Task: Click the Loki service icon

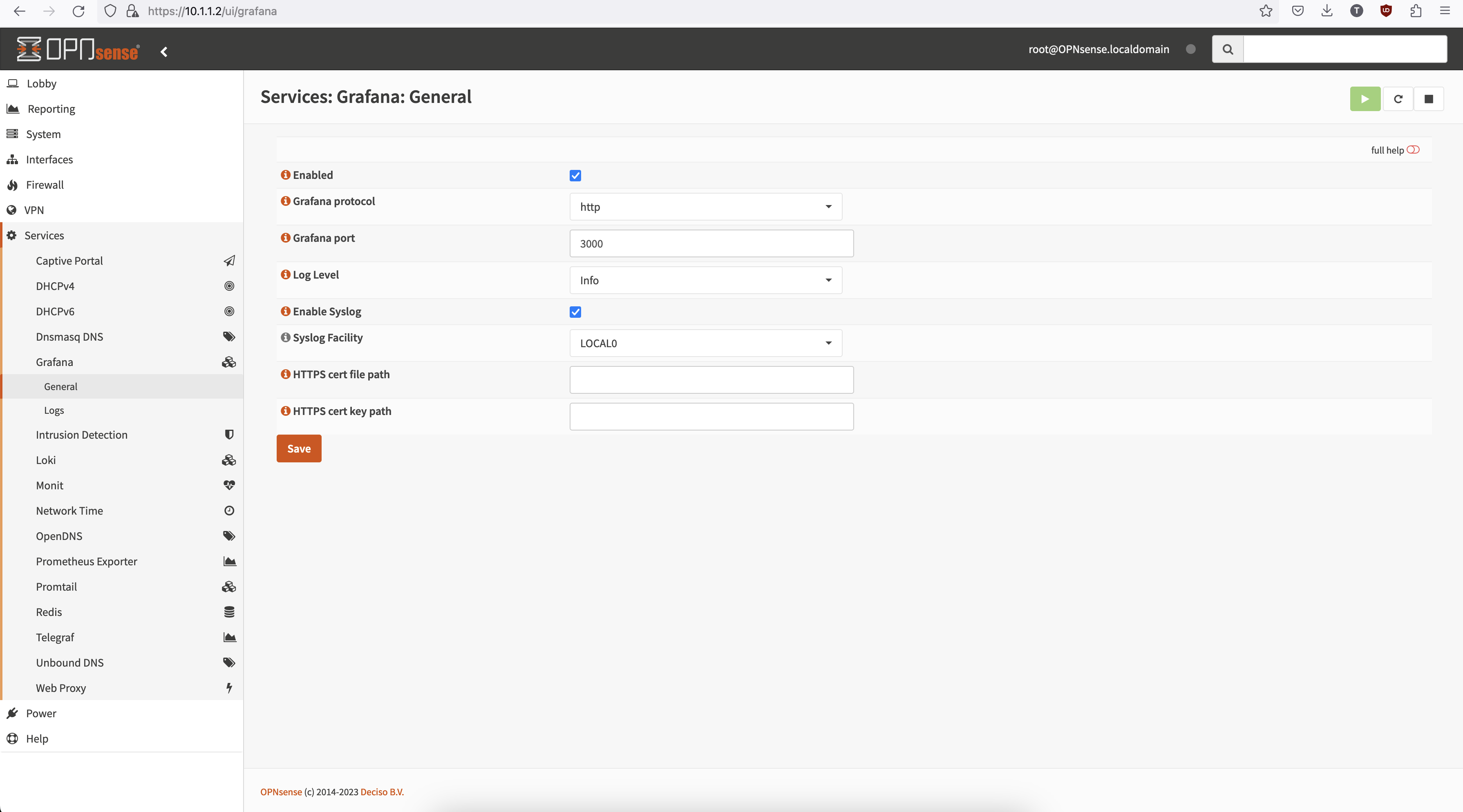Action: click(x=228, y=459)
